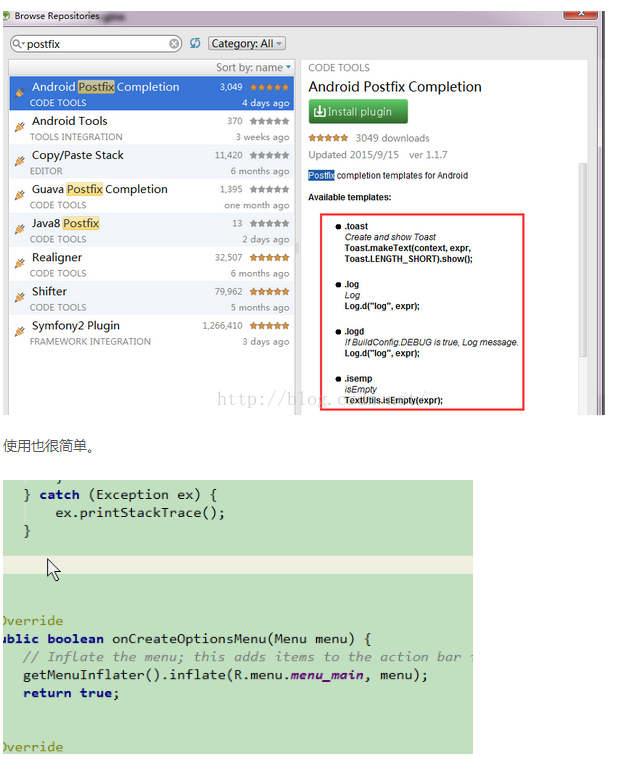Click the Browse Repositories window icon

tap(6, 16)
